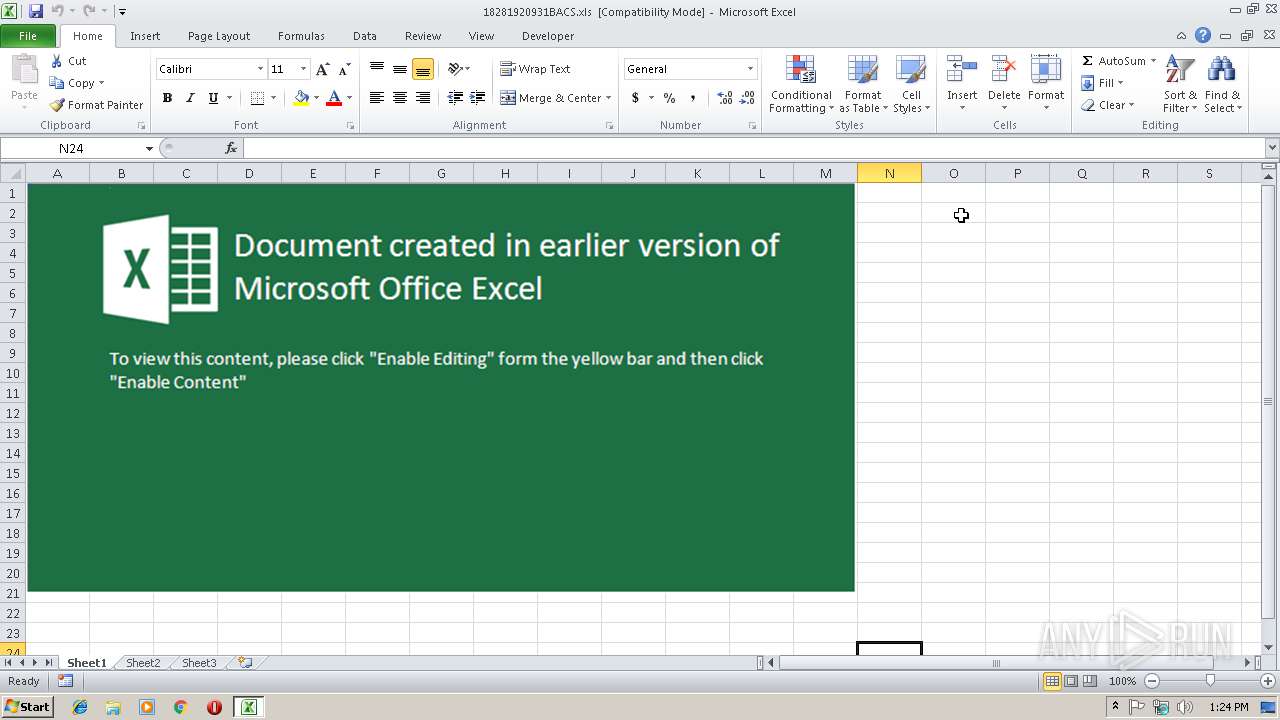This screenshot has height=720, width=1280.
Task: Switch to the Insert ribbon tab
Action: [145, 36]
